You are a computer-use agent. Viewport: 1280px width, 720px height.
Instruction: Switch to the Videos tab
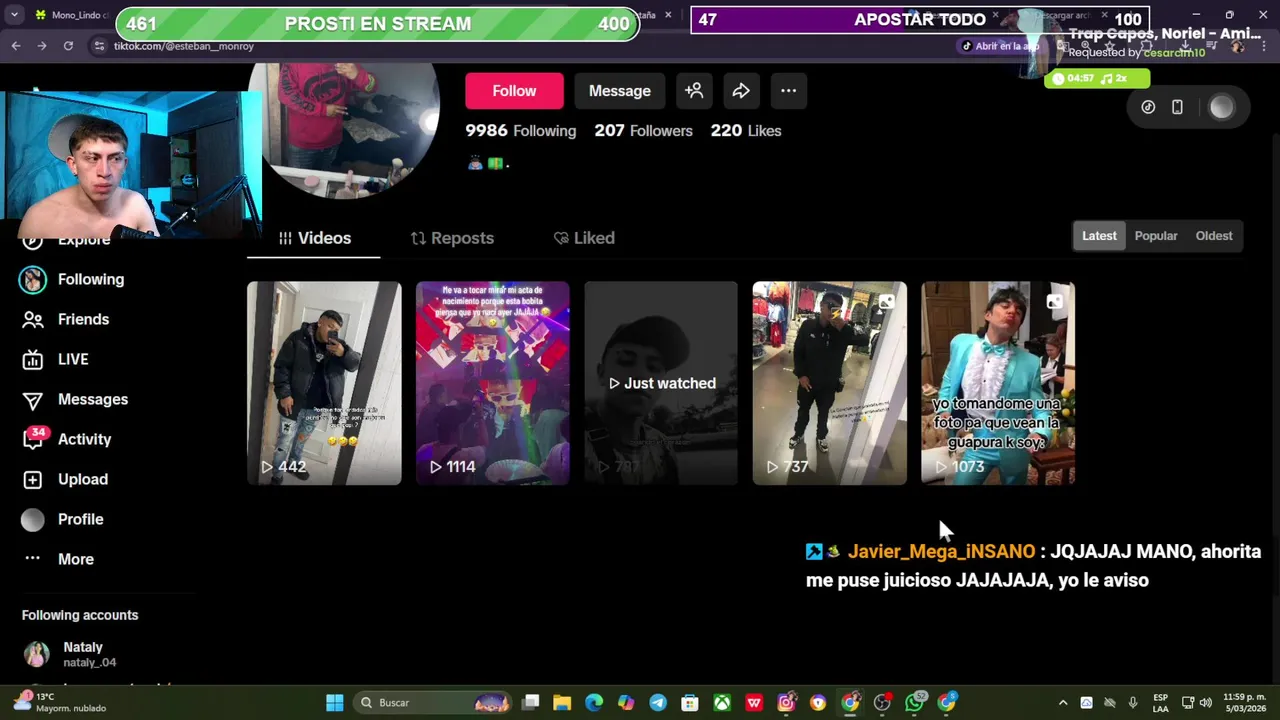(x=314, y=238)
